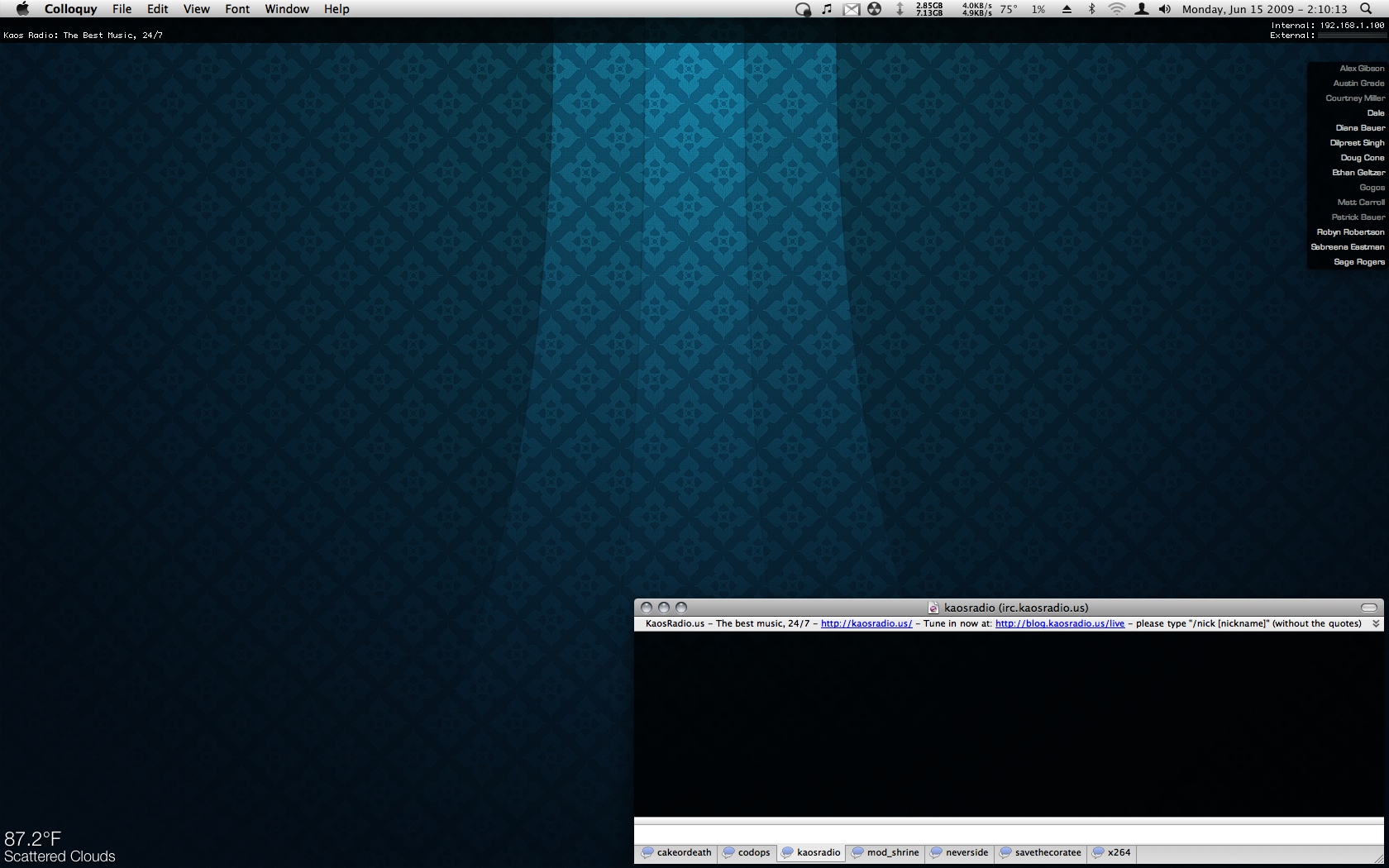Viewport: 1389px width, 868px height.
Task: Close the kaosradio chat window
Action: click(647, 608)
